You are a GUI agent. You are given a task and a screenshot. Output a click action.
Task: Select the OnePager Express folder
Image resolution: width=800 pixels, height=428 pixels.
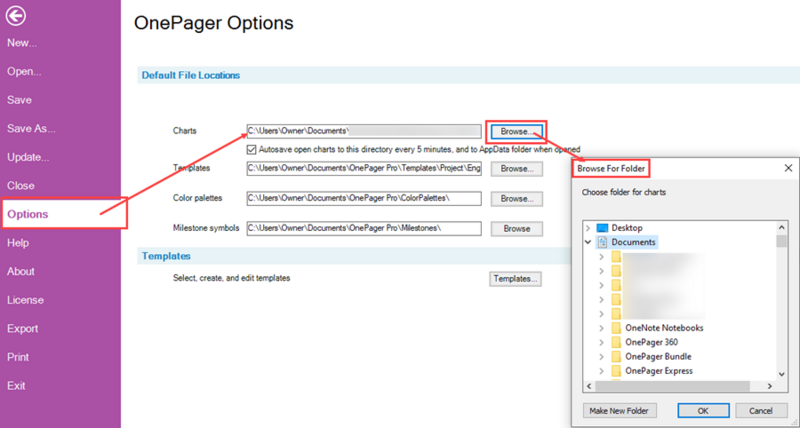pyautogui.click(x=659, y=371)
